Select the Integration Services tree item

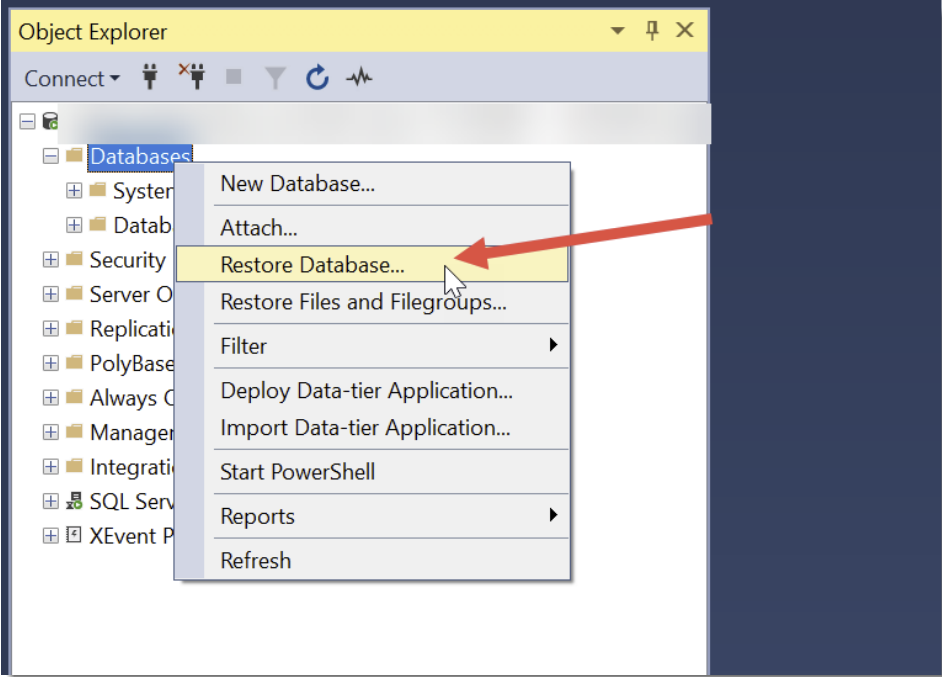(x=132, y=467)
